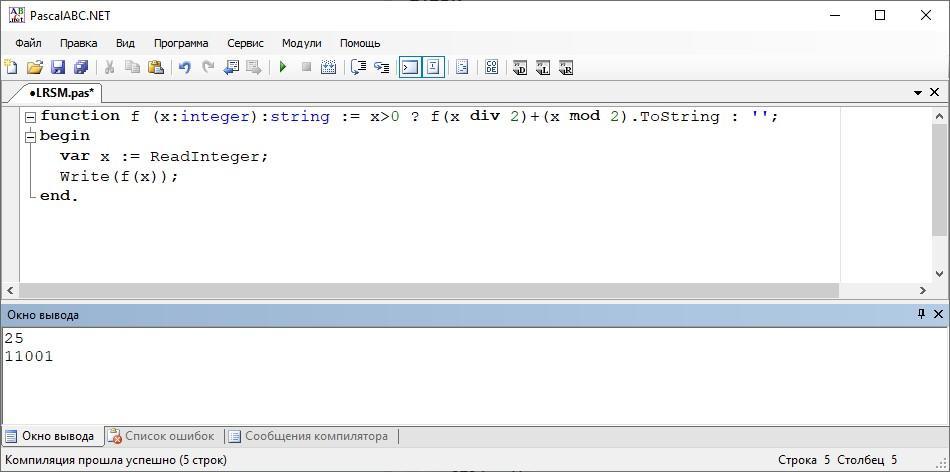Toggle the output window toolbar button
Viewport: 950px width, 472px height.
point(410,67)
